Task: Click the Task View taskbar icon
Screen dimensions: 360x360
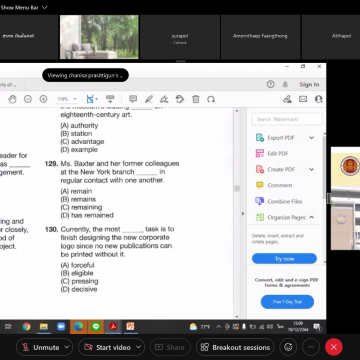Action: 8,327
